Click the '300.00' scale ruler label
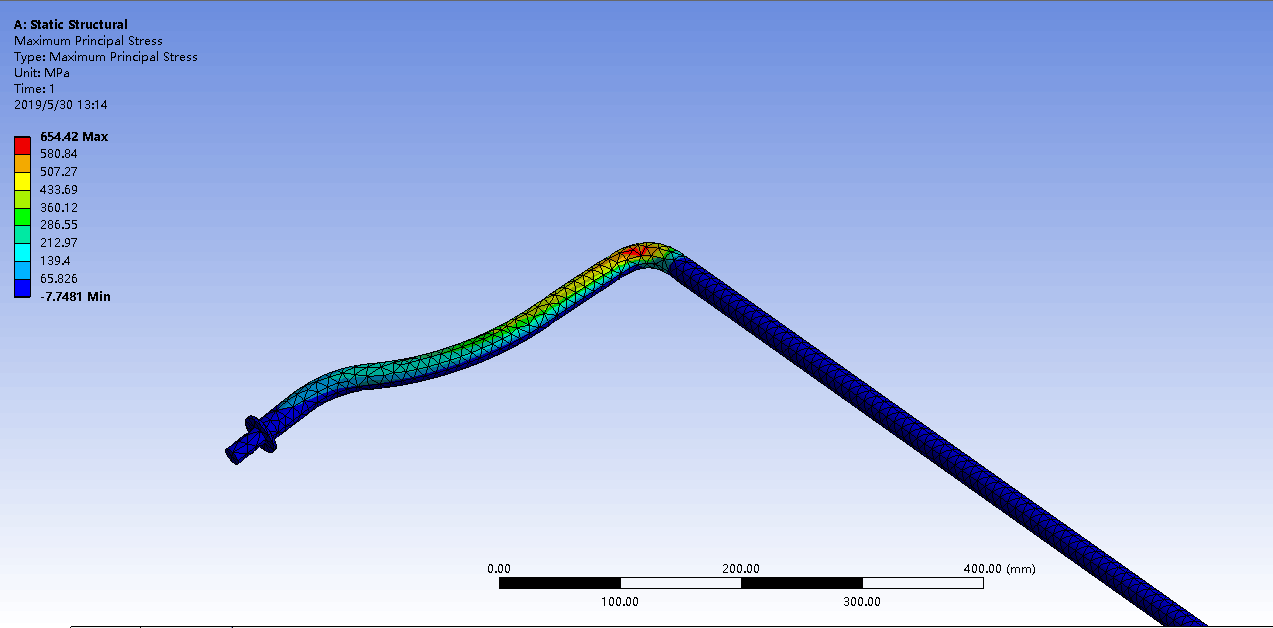Screen dimensions: 1273x628 [862, 601]
